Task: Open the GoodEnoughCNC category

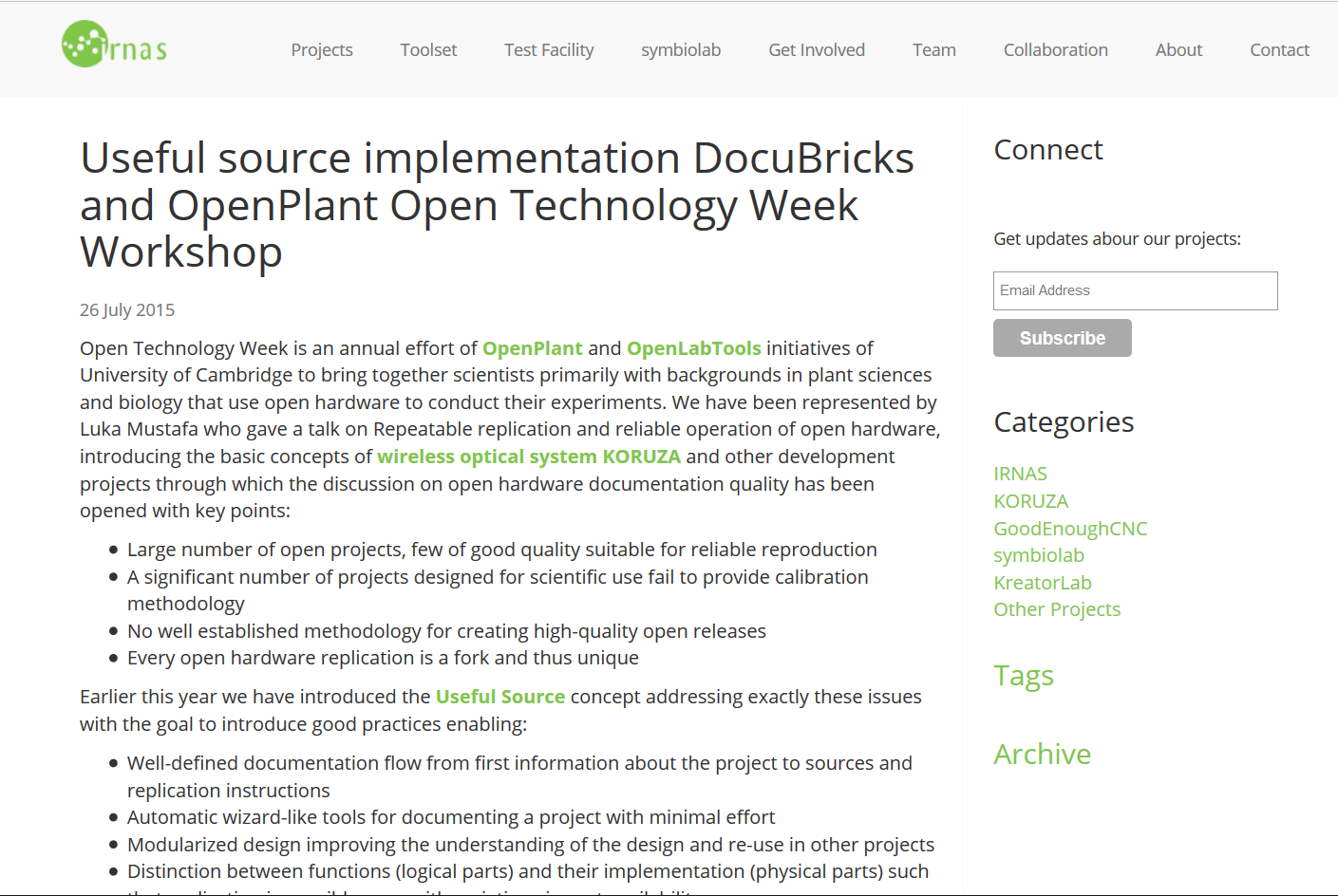Action: [x=1071, y=529]
